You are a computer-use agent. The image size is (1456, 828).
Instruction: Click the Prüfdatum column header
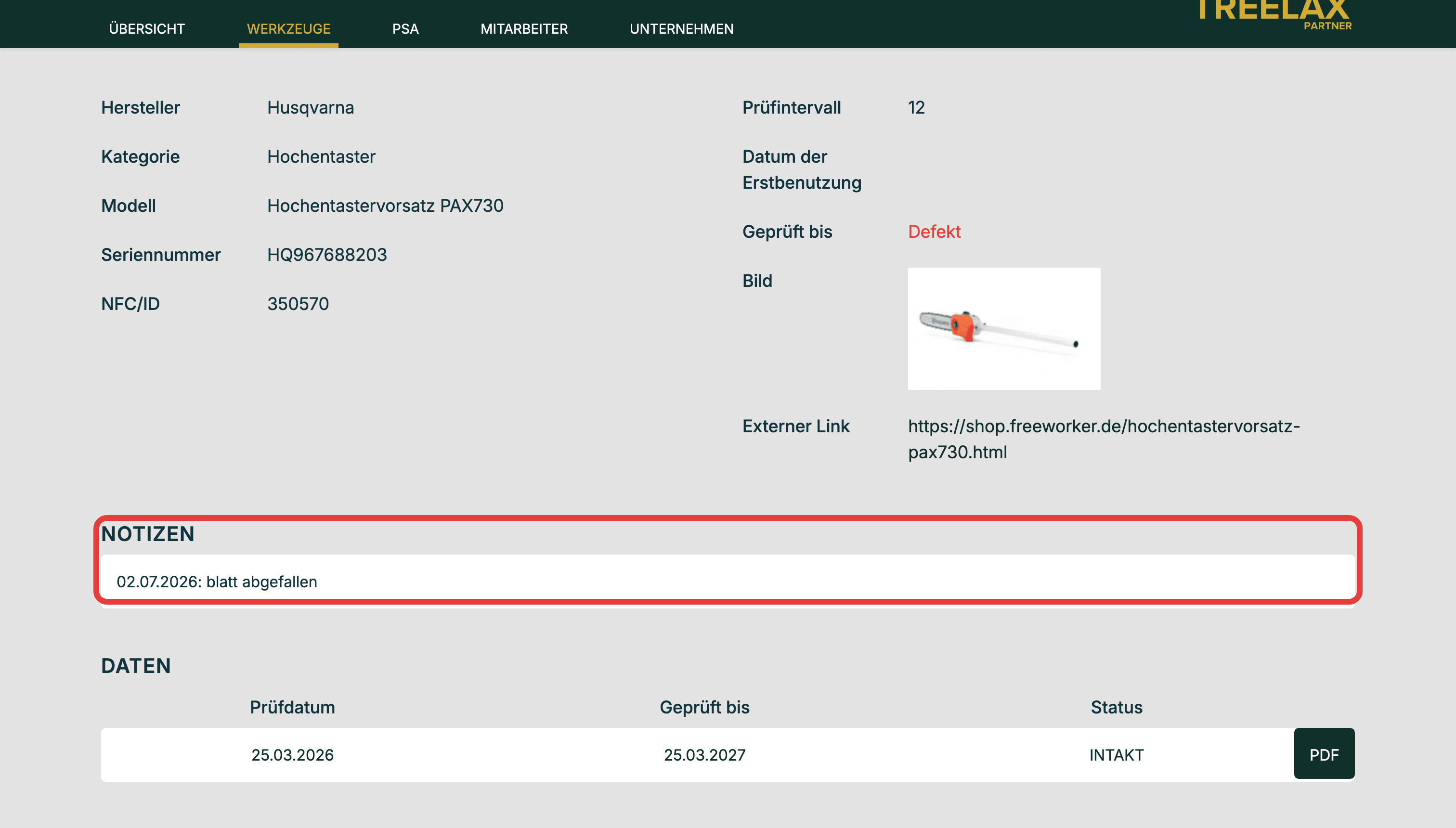[x=292, y=708]
